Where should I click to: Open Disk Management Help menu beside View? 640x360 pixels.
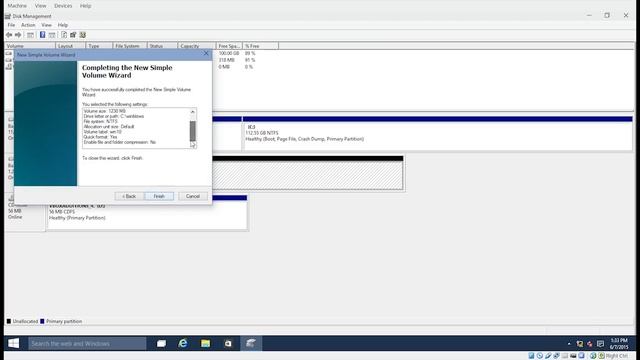[x=63, y=25]
